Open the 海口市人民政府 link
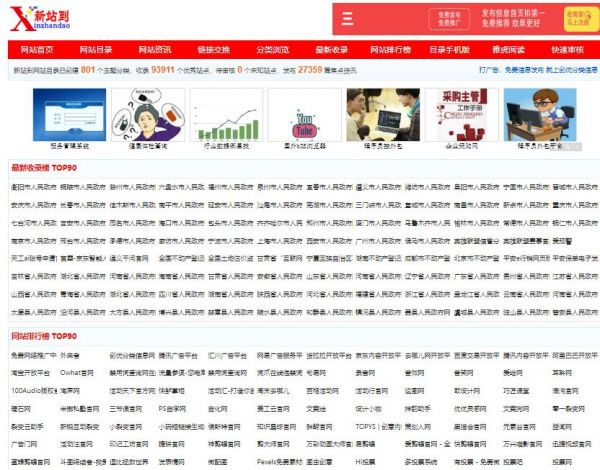 tap(181, 223)
